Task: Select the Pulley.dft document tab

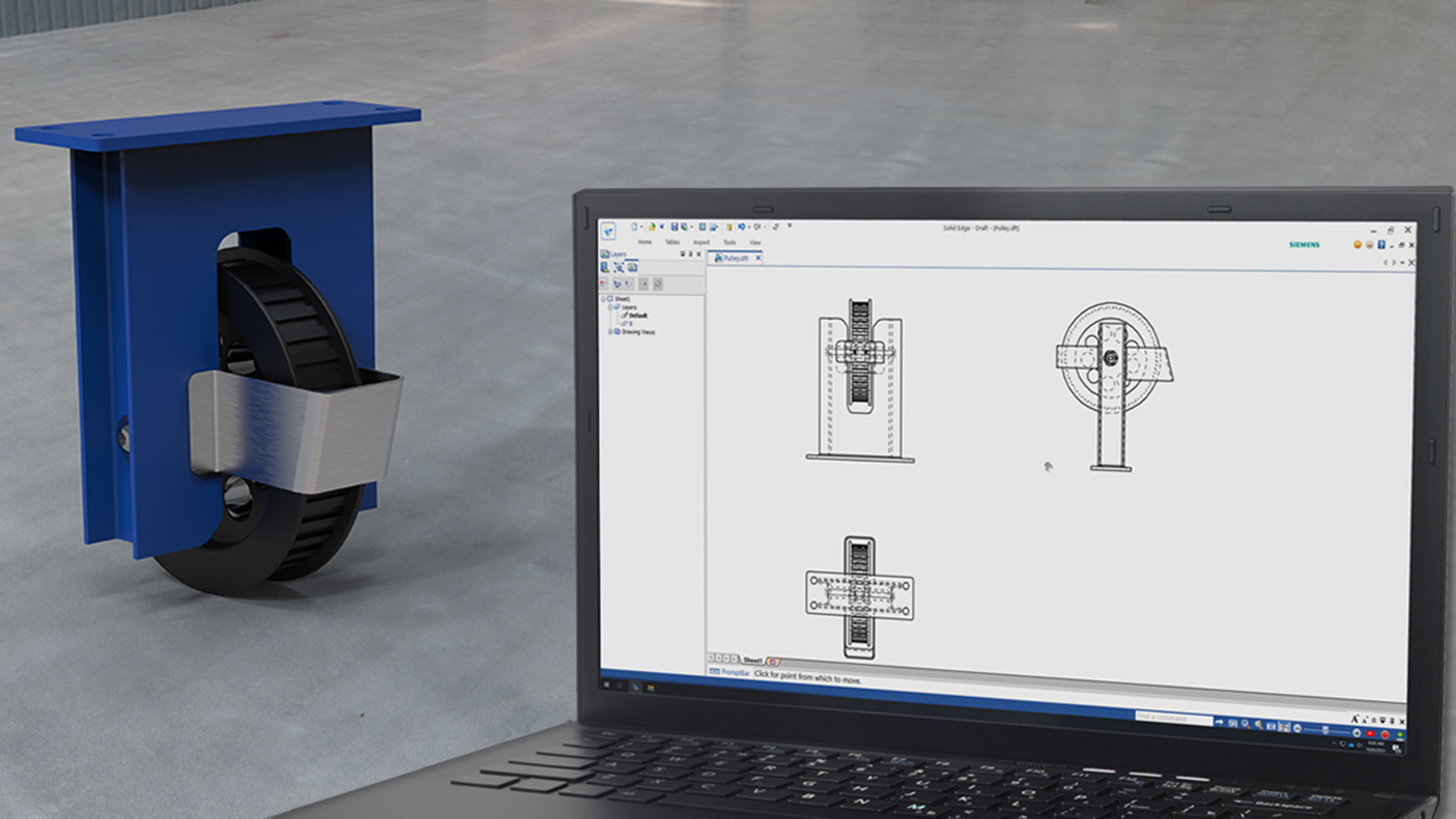Action: coord(737,258)
